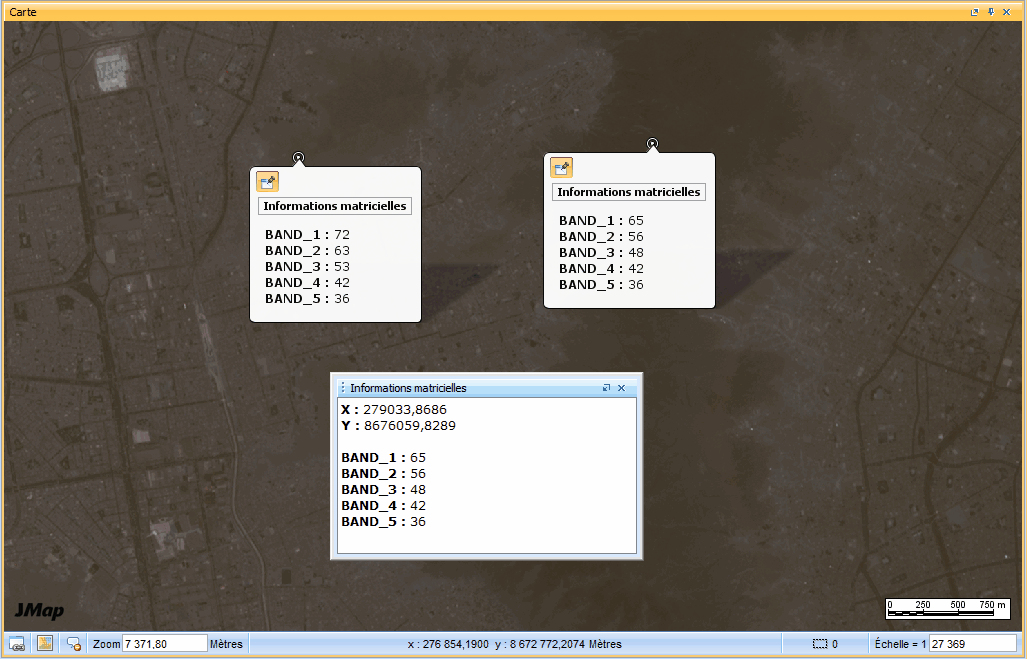Click the Échelle scale input field
The image size is (1027, 659).
pos(972,644)
